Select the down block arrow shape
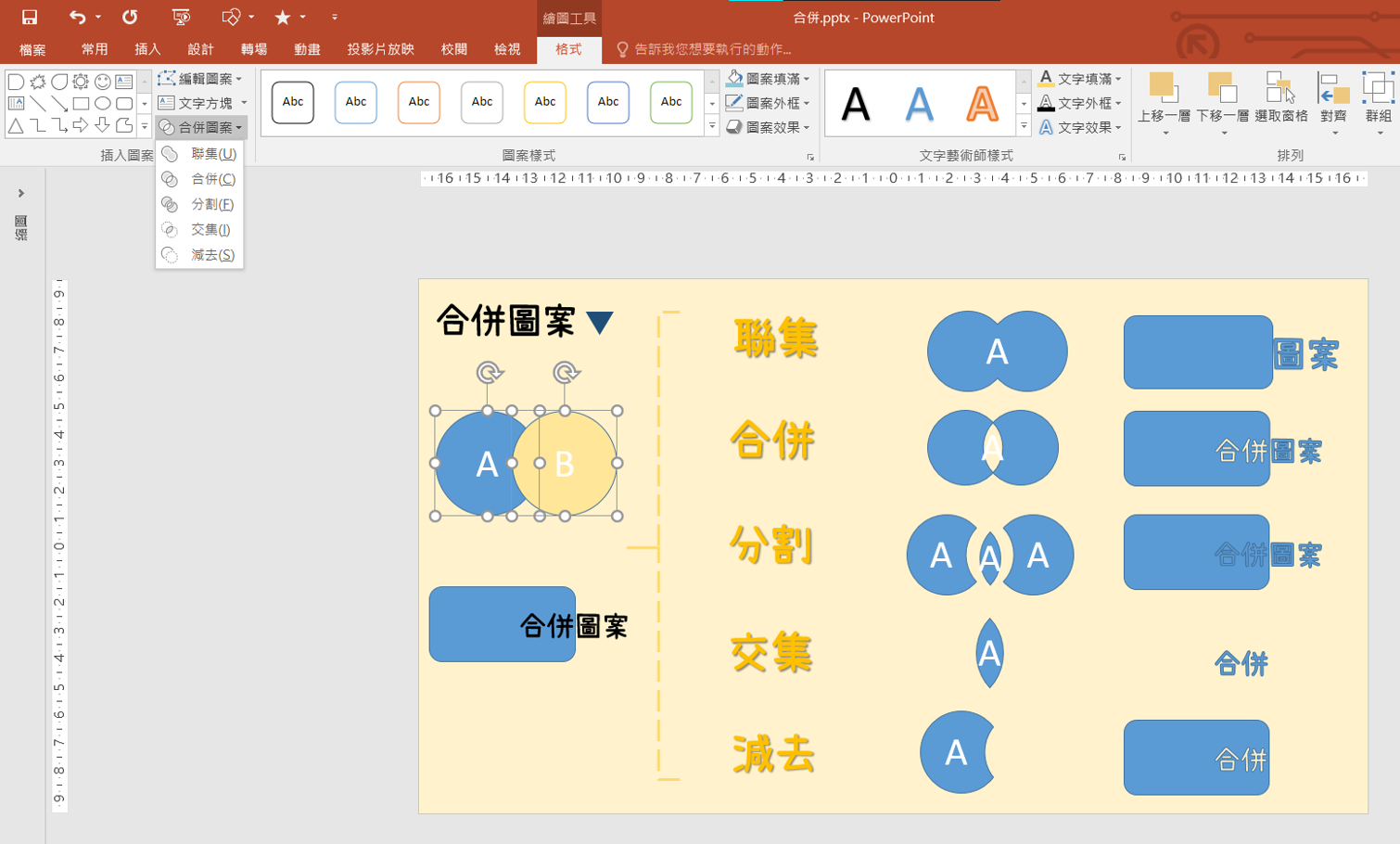Viewport: 1400px width, 844px height. pos(102,124)
